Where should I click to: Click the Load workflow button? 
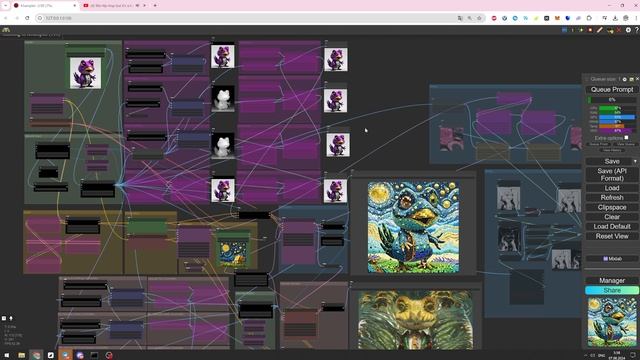click(612, 188)
